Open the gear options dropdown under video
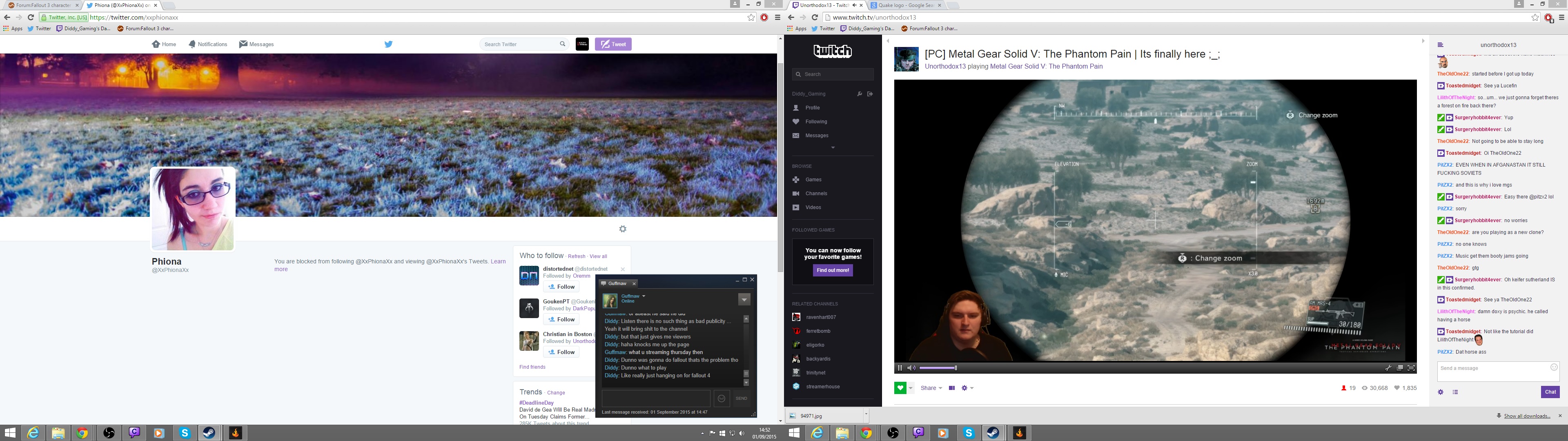This screenshot has width=1568, height=441. tap(967, 388)
